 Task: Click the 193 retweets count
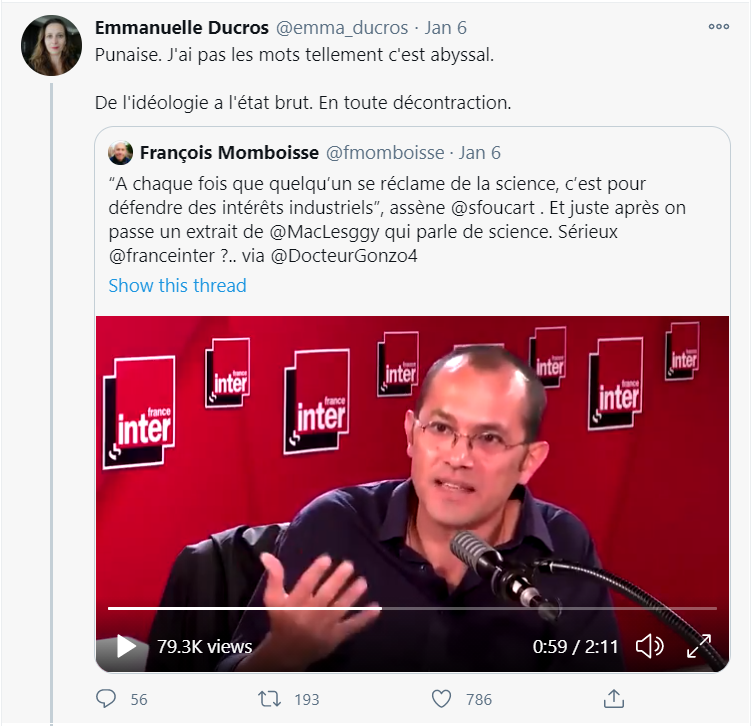click(307, 699)
